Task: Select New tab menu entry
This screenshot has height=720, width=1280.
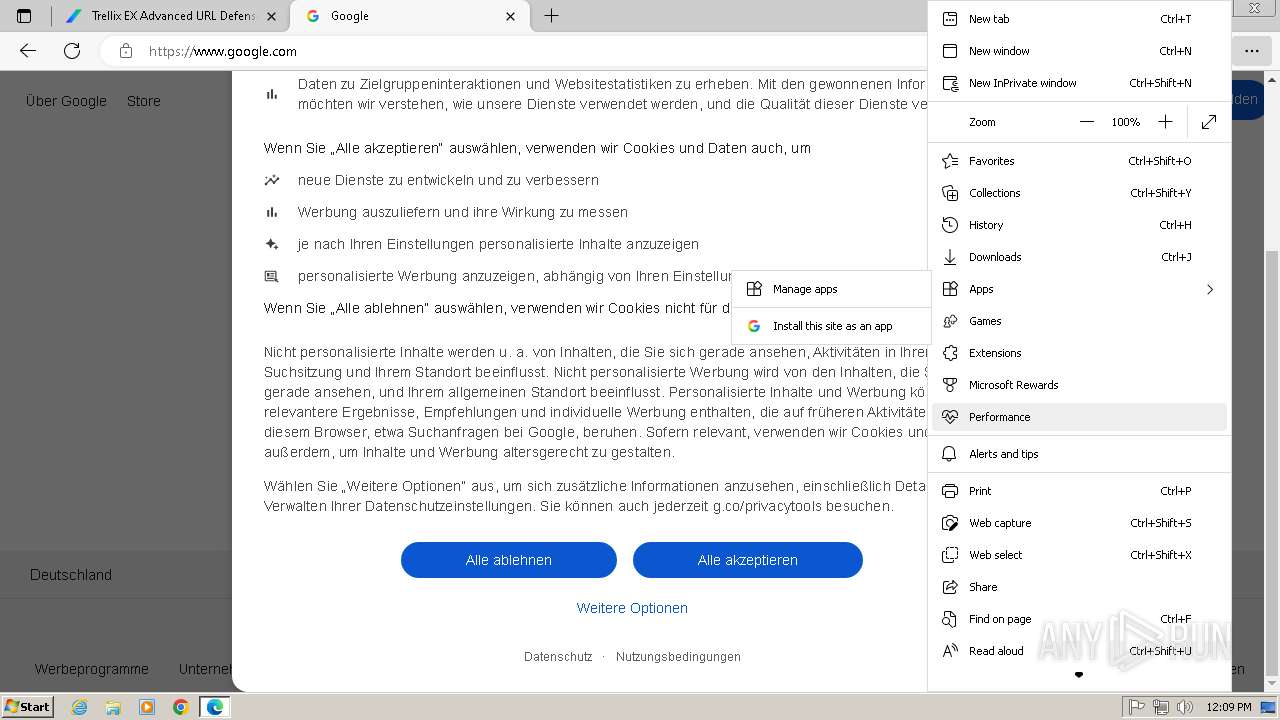Action: (1079, 19)
